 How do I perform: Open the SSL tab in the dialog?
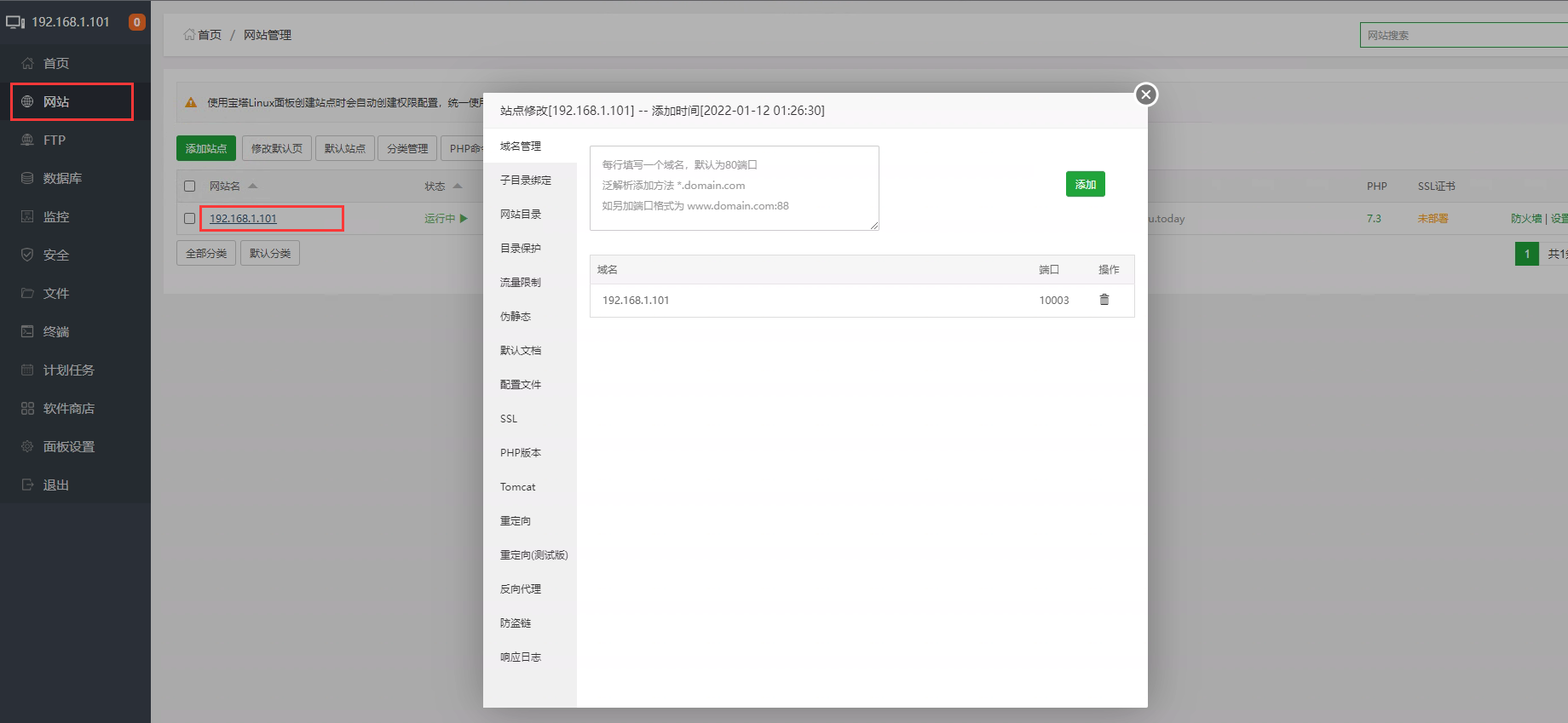(x=509, y=419)
